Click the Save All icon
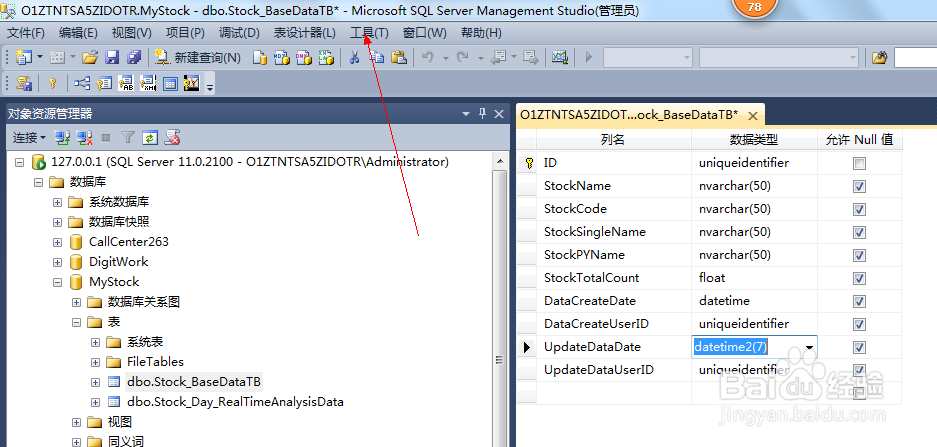Screen dimensions: 937x447 134,57
